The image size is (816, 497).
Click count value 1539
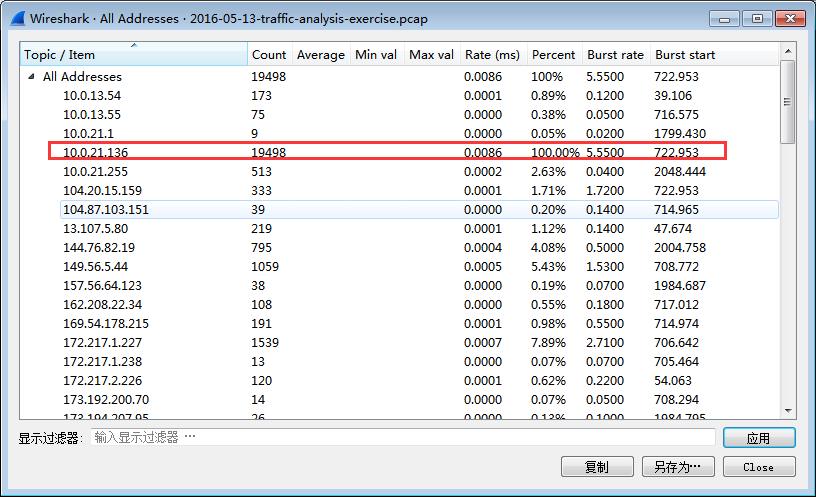[265, 342]
